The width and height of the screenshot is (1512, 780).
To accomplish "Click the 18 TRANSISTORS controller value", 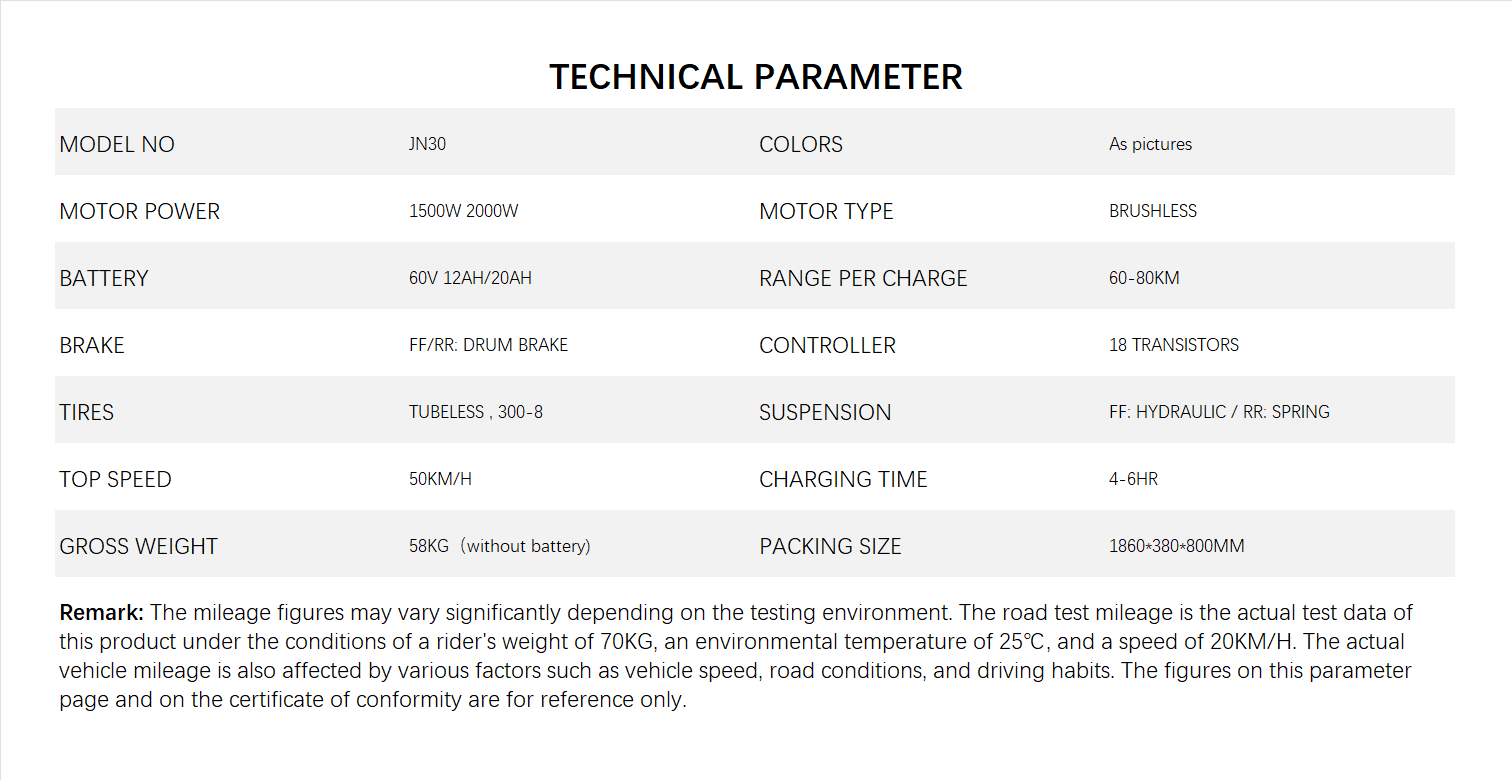I will (1173, 345).
